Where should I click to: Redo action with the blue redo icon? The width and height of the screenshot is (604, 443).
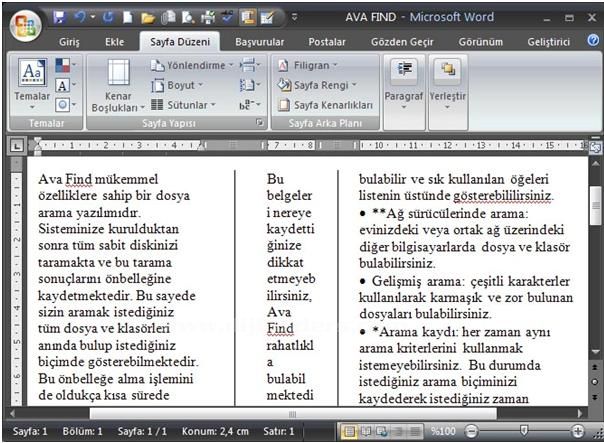[x=108, y=17]
